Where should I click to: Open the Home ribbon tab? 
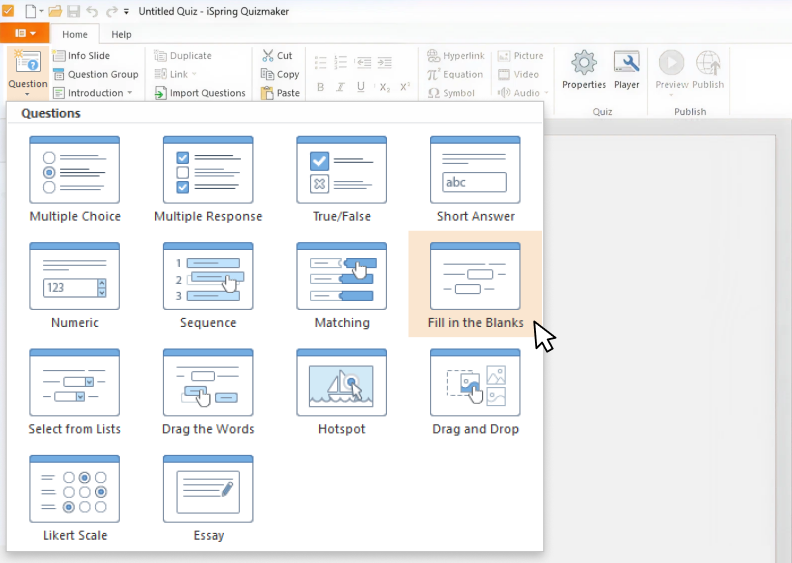[74, 34]
